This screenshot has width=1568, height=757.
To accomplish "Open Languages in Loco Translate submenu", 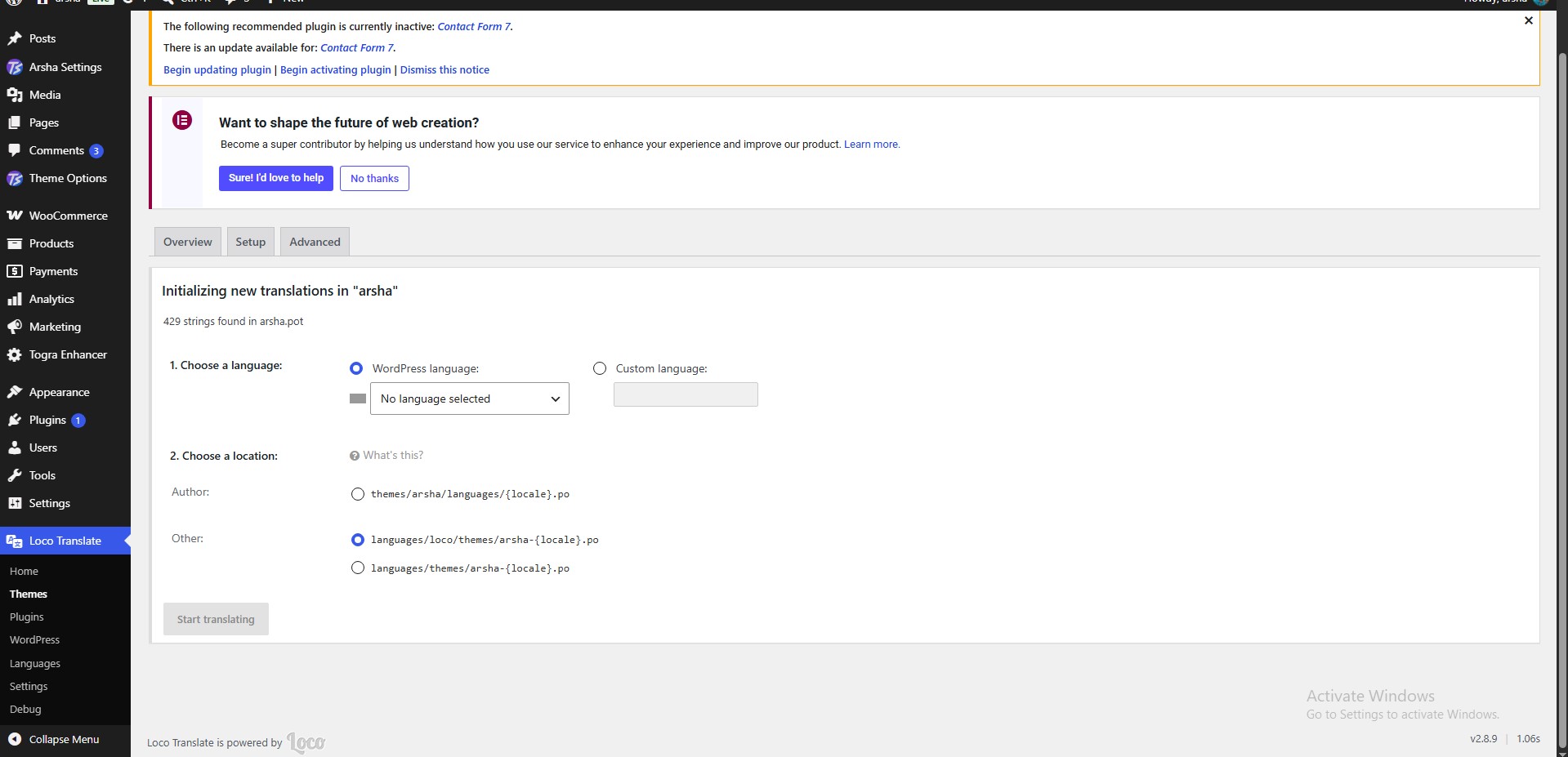I will (35, 663).
